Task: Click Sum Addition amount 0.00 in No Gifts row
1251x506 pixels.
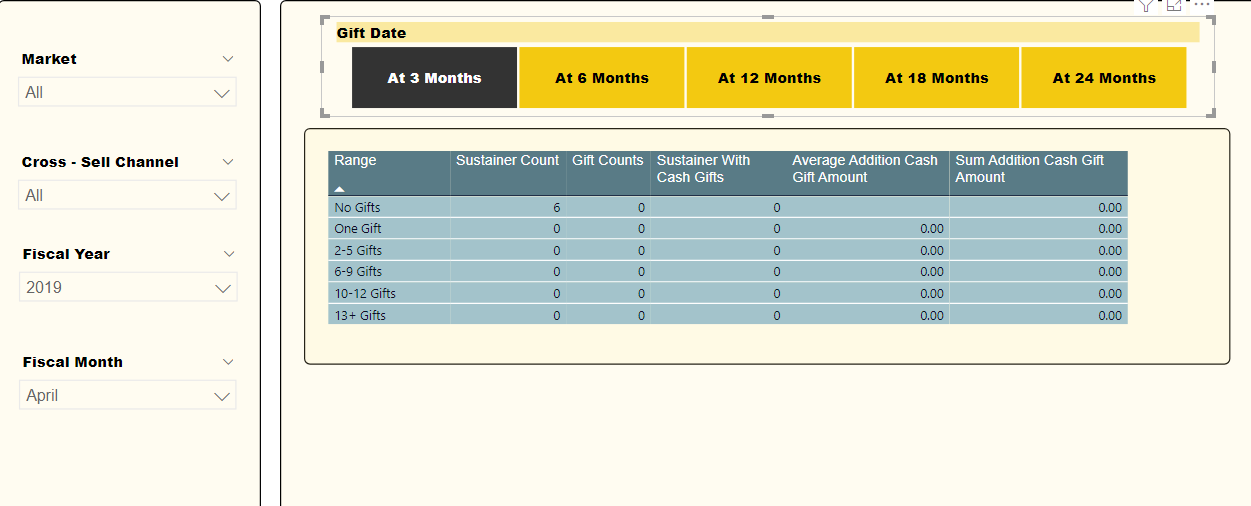Action: tap(1110, 208)
